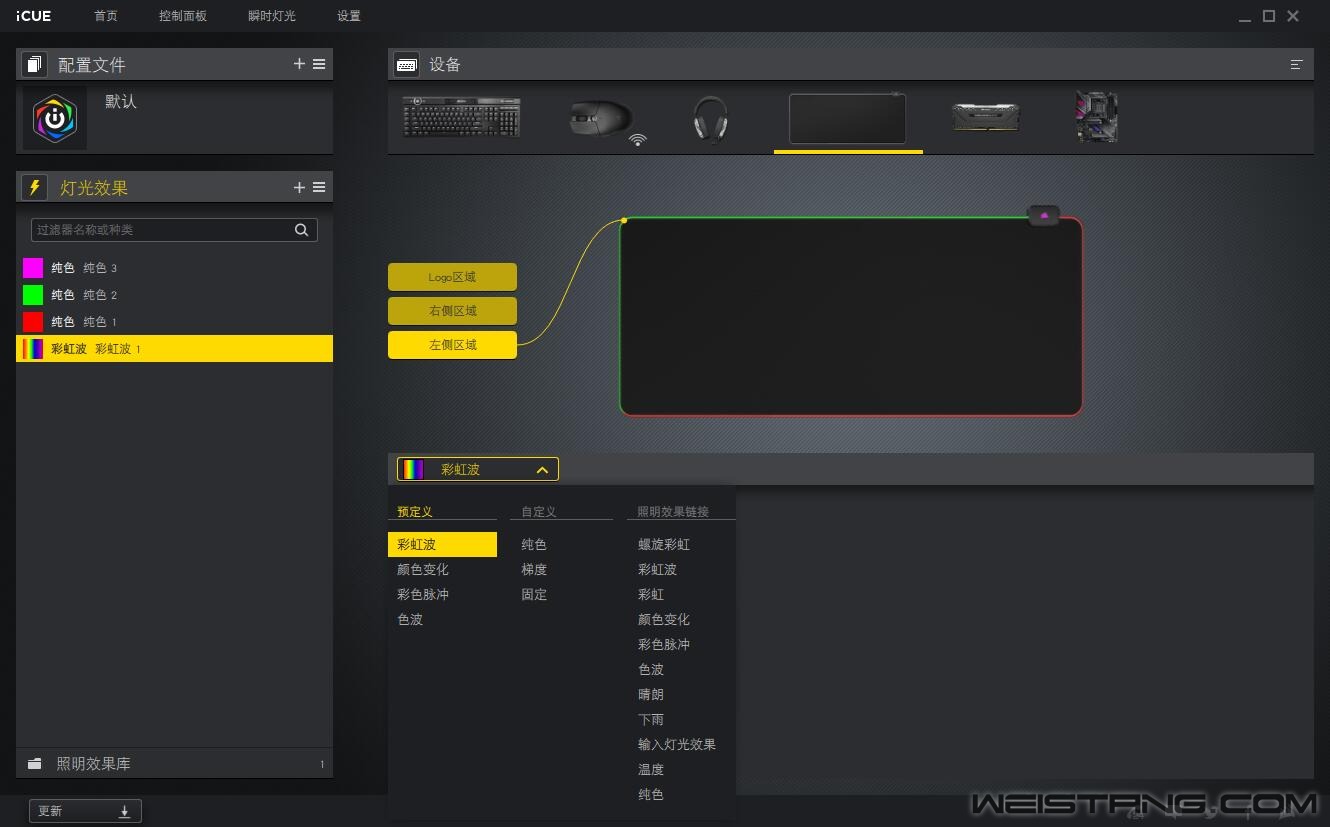The height and width of the screenshot is (827, 1330).
Task: Click the 右侧区域 zone button
Action: point(452,311)
